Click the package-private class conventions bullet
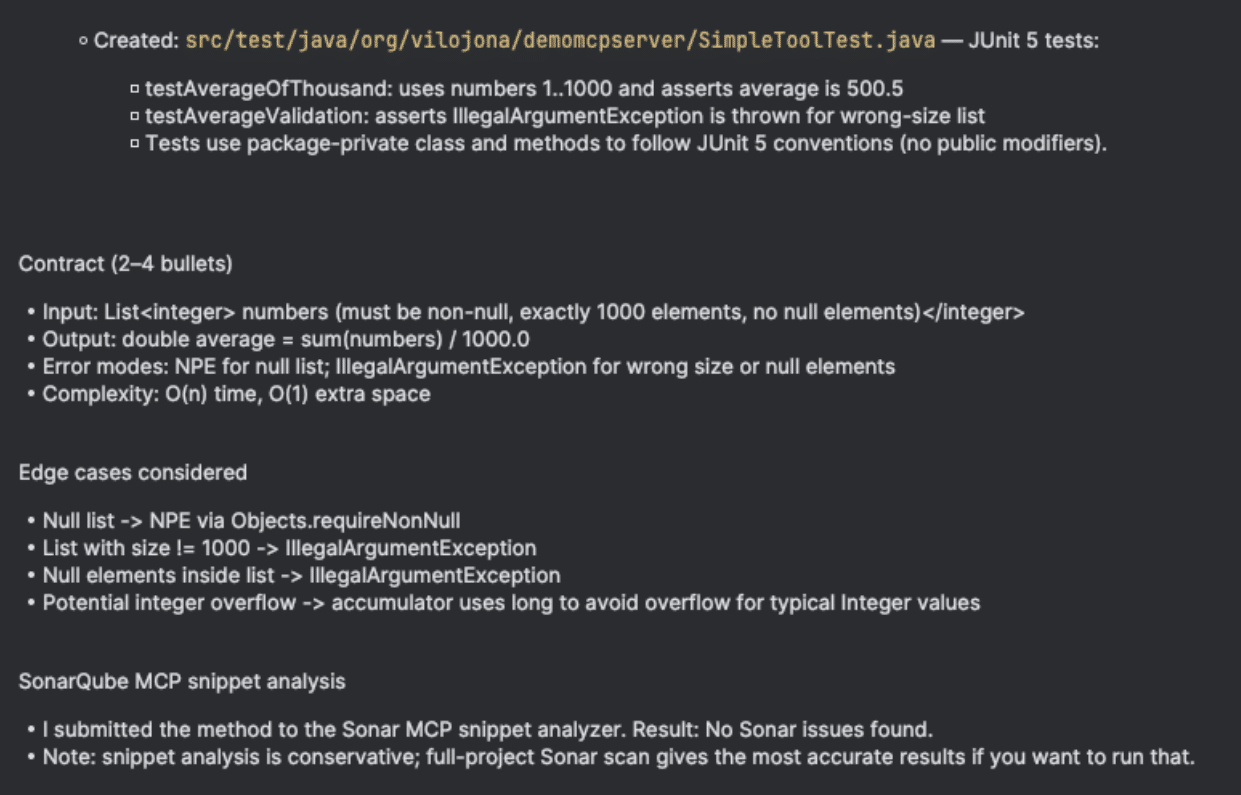This screenshot has height=795, width=1241. coord(626,143)
